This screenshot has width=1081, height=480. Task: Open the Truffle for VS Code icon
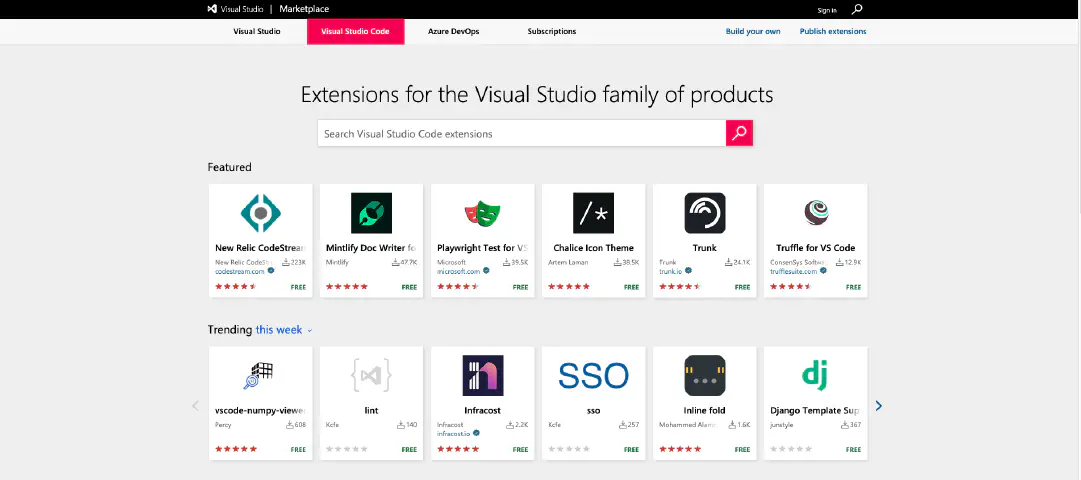tap(814, 213)
